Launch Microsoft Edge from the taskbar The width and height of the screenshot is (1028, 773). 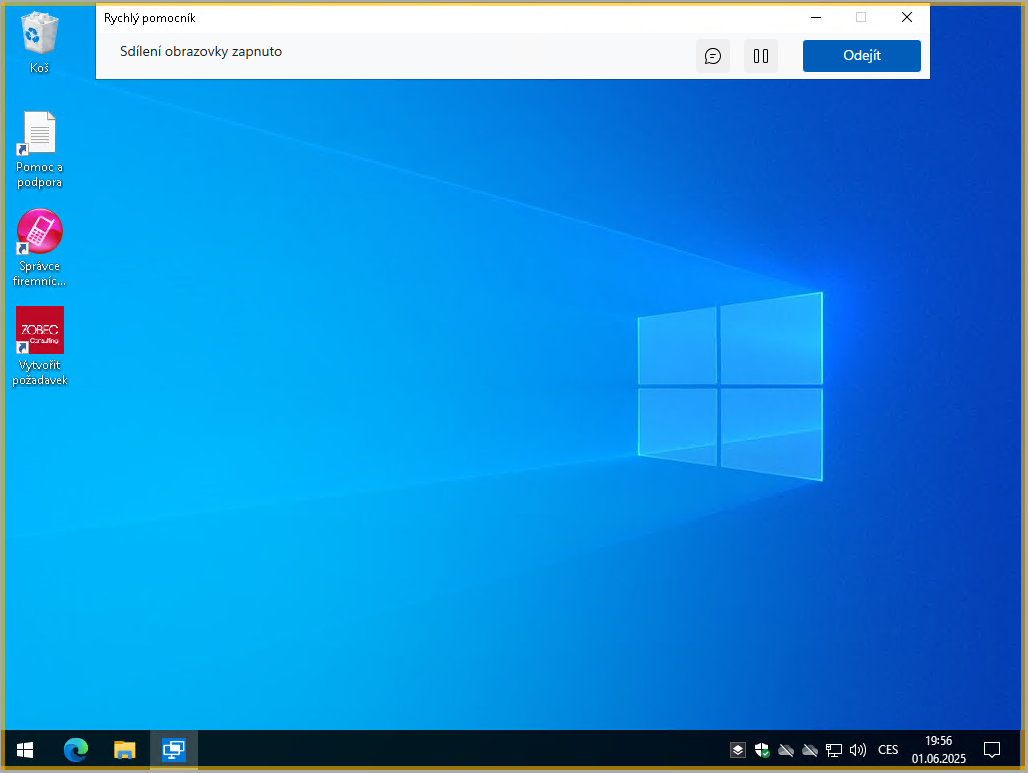tap(76, 749)
